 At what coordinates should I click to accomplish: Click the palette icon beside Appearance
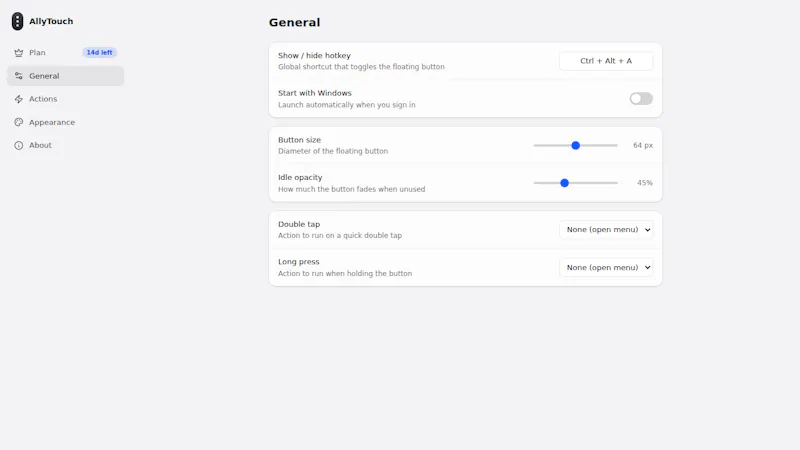click(19, 122)
